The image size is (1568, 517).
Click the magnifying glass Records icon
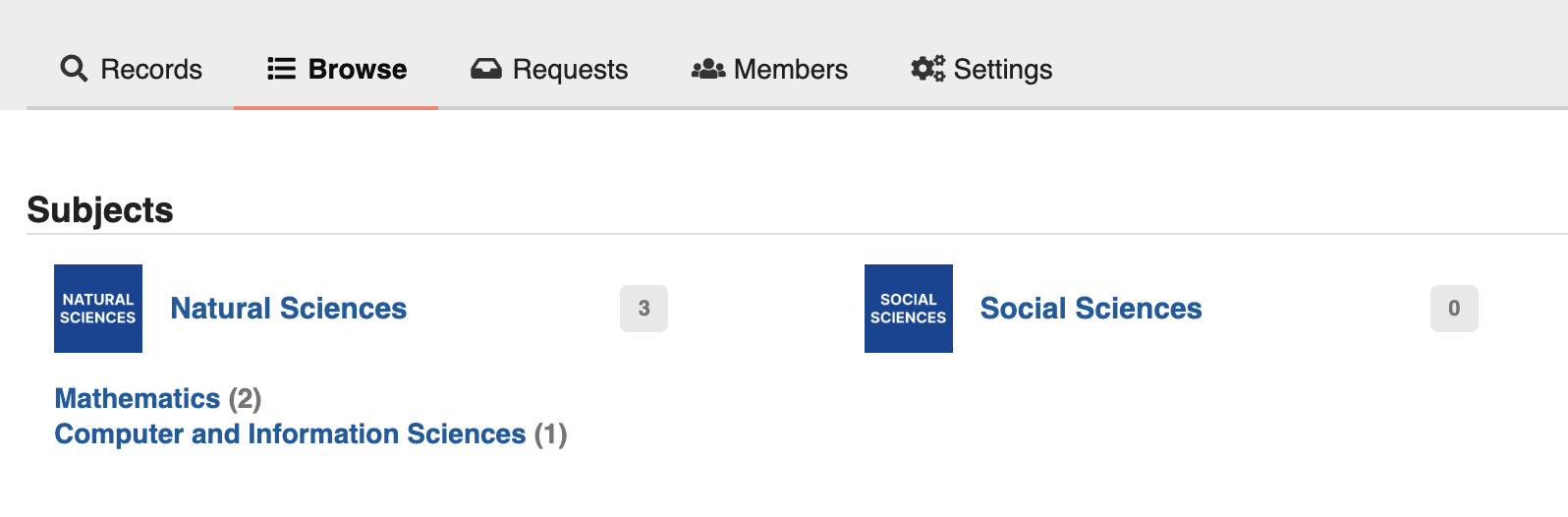(x=74, y=69)
